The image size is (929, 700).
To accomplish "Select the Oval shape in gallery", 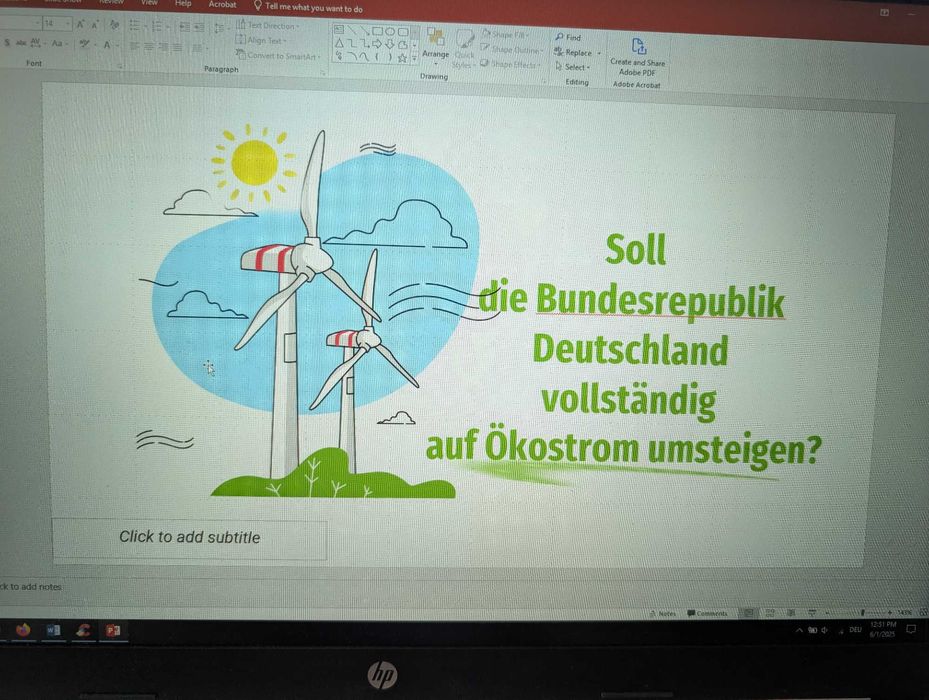I will pyautogui.click(x=390, y=31).
